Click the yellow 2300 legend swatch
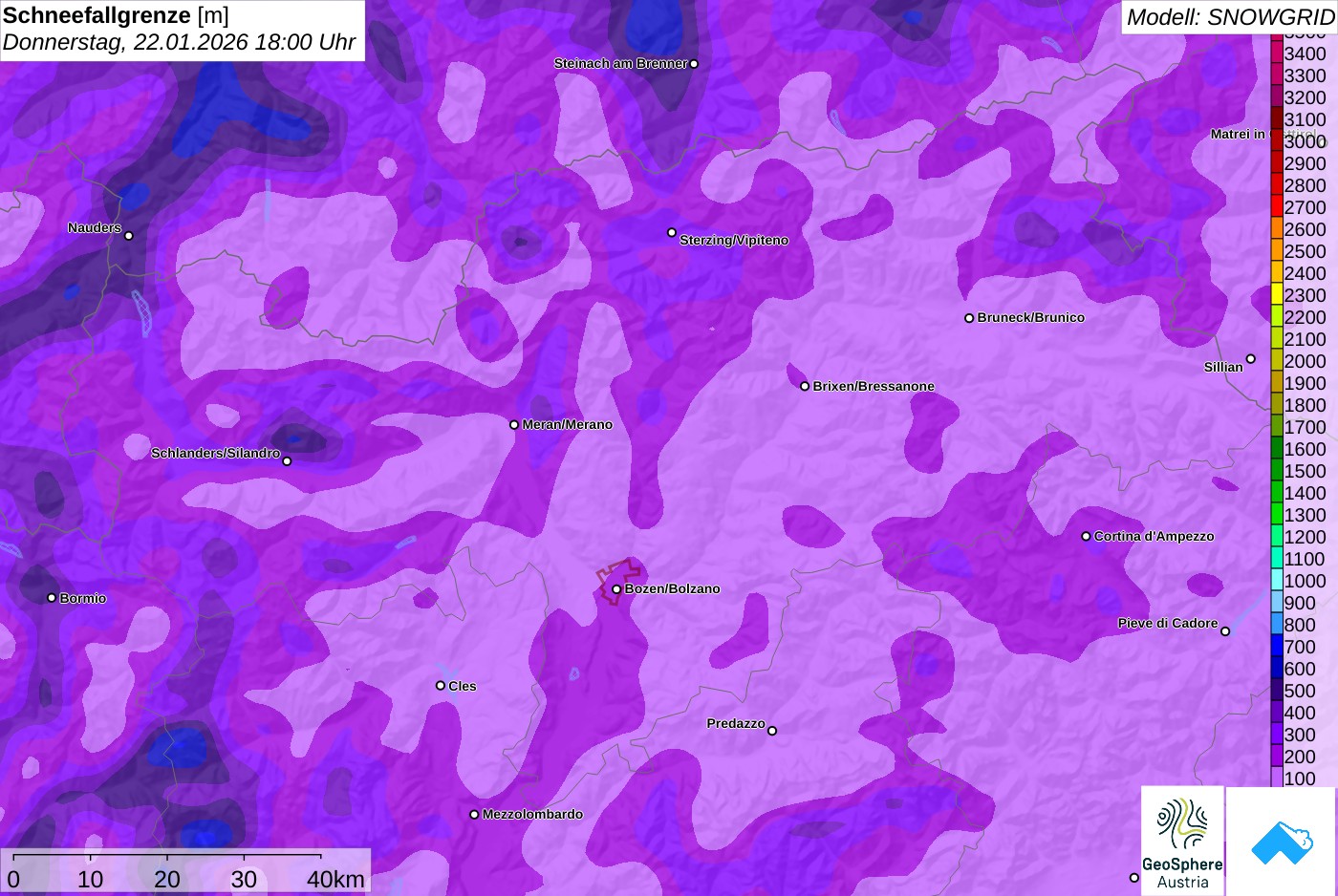This screenshot has width=1338, height=896. click(x=1277, y=295)
